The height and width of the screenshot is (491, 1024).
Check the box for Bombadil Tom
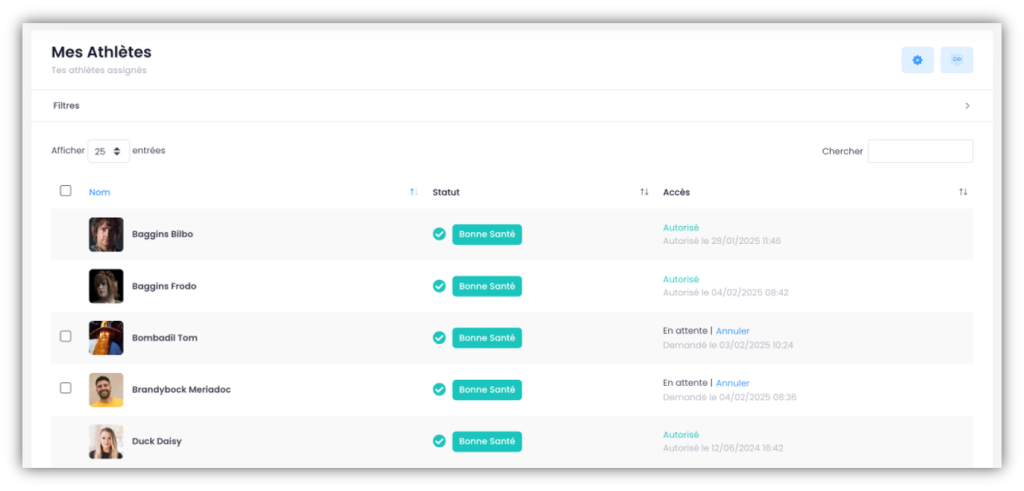pos(66,337)
